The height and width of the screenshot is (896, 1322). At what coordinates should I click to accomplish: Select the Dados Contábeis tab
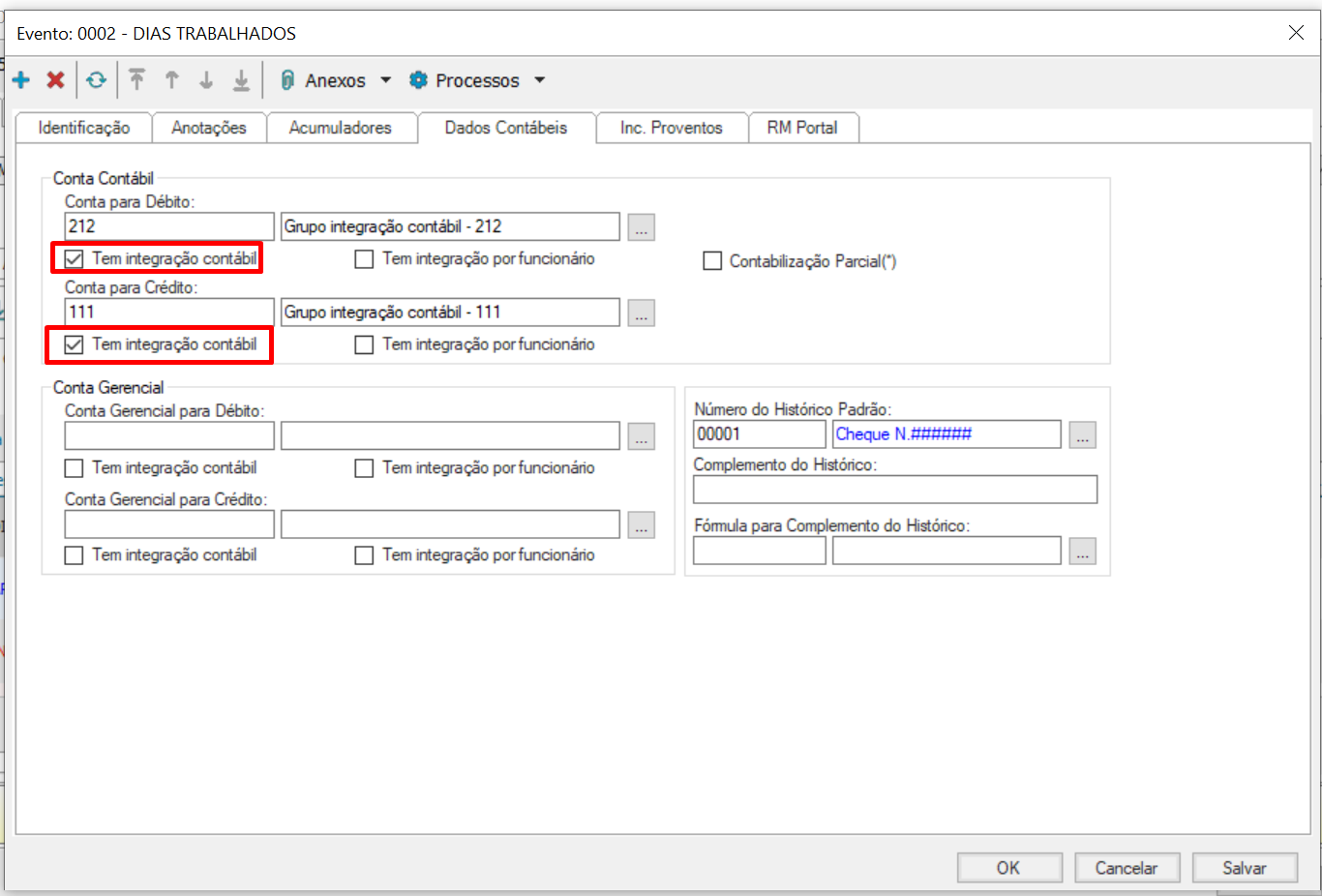(506, 128)
